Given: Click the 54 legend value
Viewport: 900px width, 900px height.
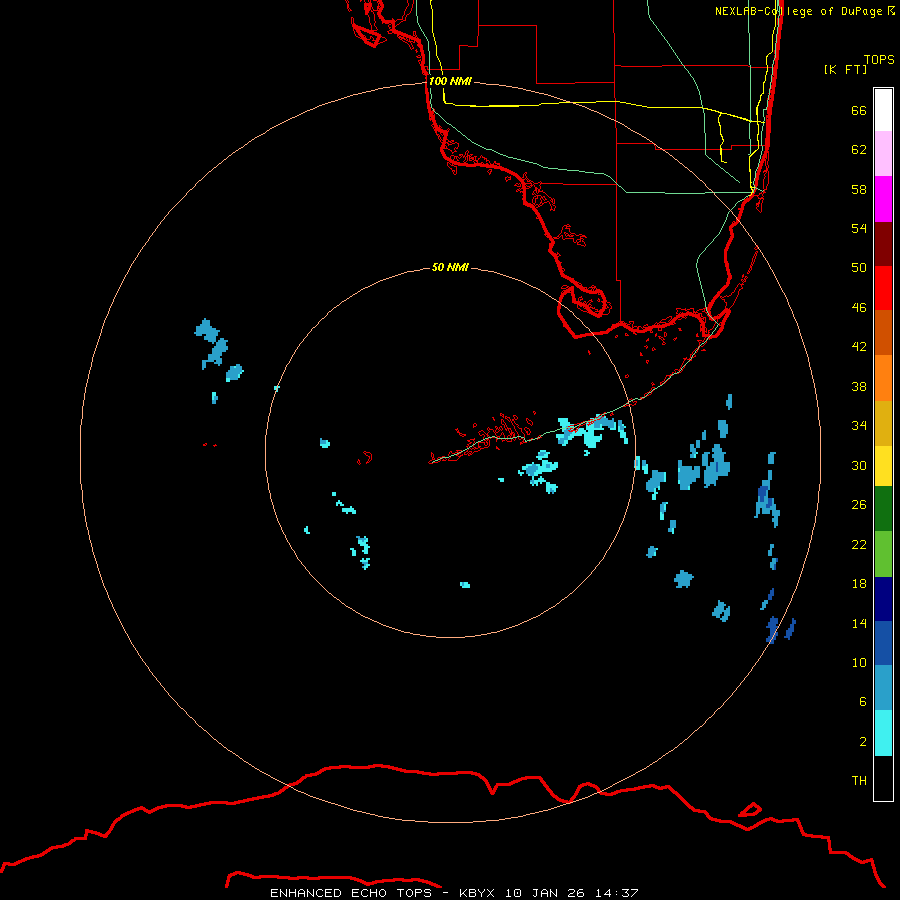Looking at the screenshot, I should tap(859, 228).
